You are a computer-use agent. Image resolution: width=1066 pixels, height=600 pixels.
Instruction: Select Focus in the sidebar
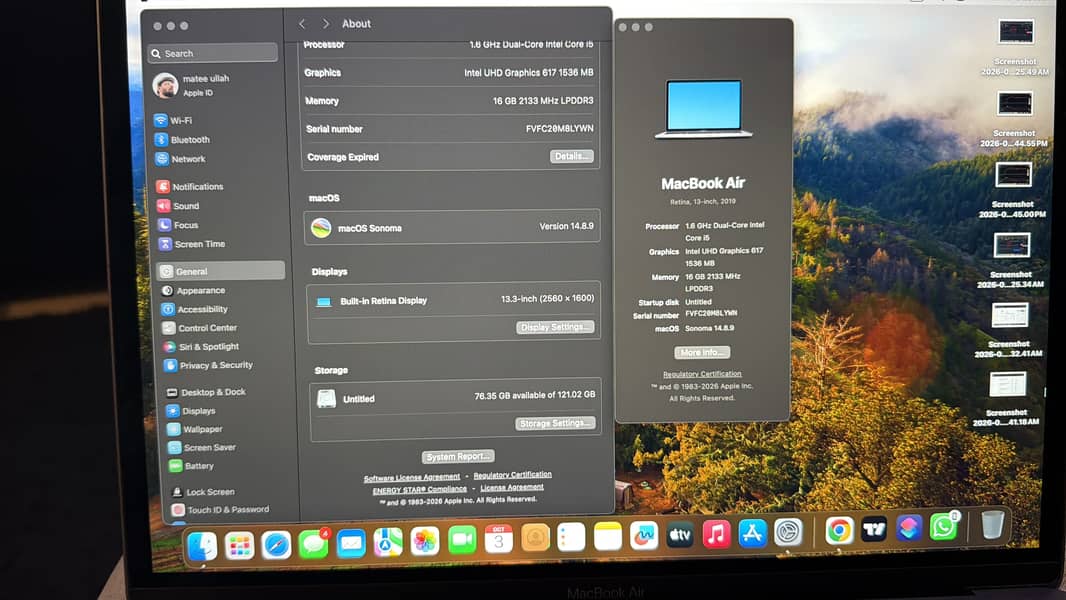[178, 225]
